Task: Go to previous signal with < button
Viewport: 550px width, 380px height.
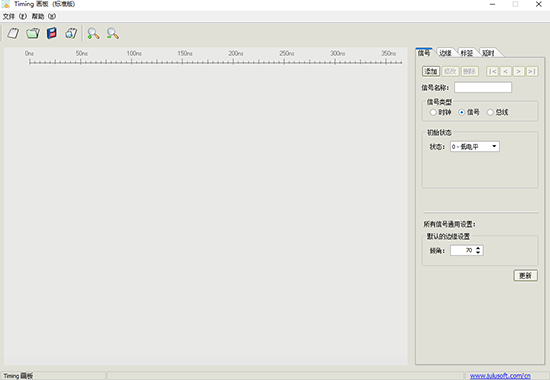Action: pyautogui.click(x=505, y=72)
